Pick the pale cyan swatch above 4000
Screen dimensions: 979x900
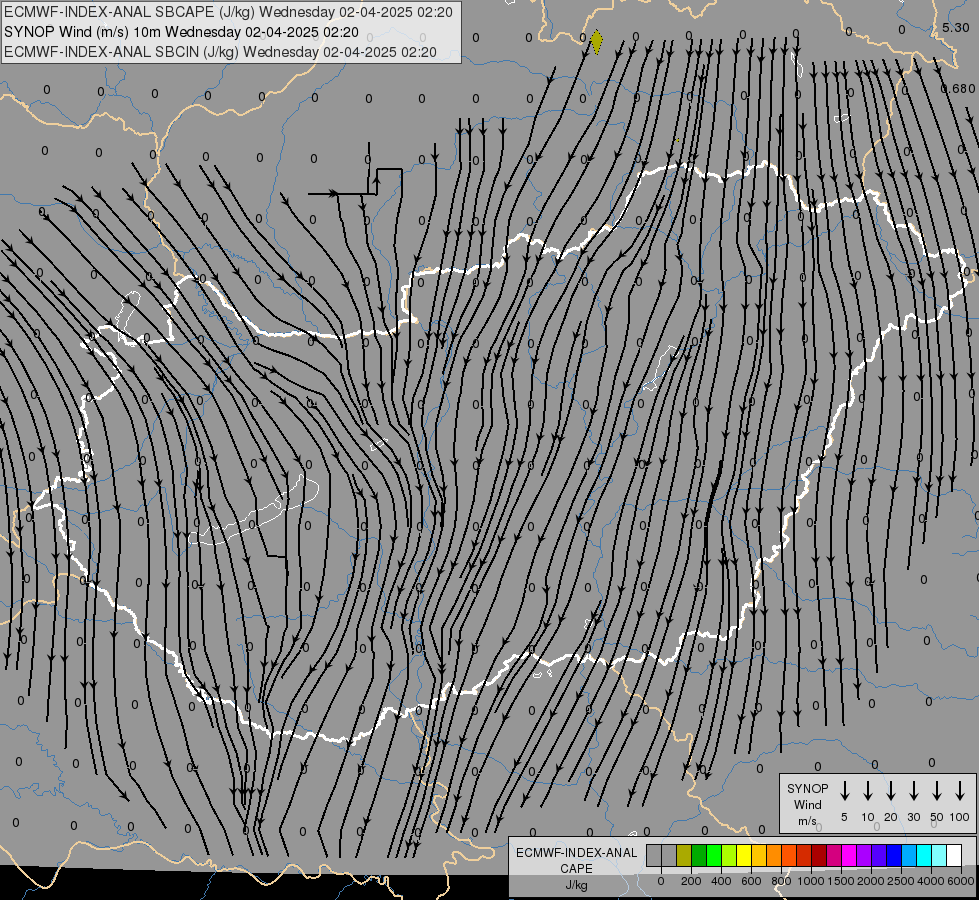coord(939,855)
